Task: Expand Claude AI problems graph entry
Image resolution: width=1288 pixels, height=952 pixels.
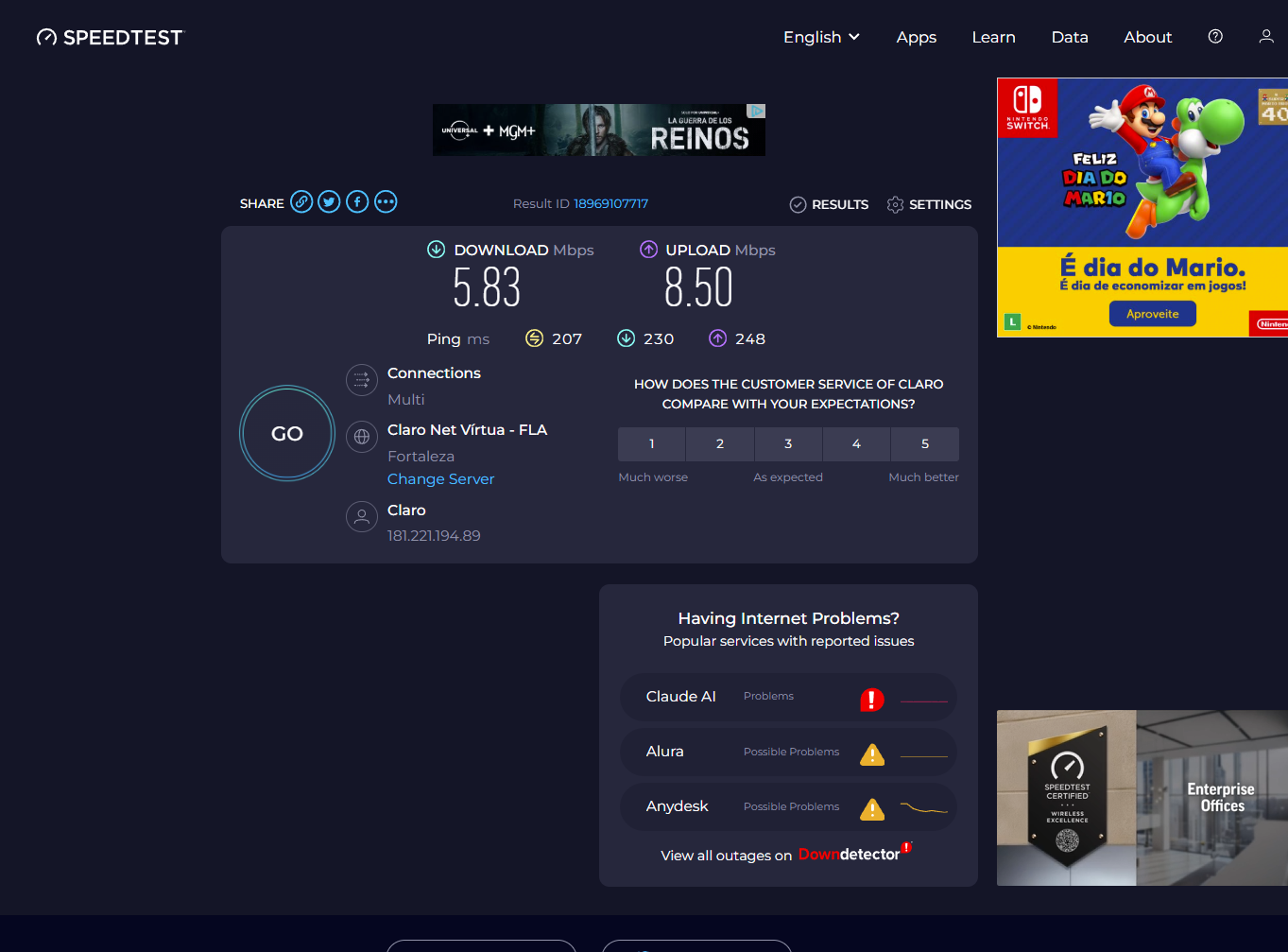Action: [788, 697]
